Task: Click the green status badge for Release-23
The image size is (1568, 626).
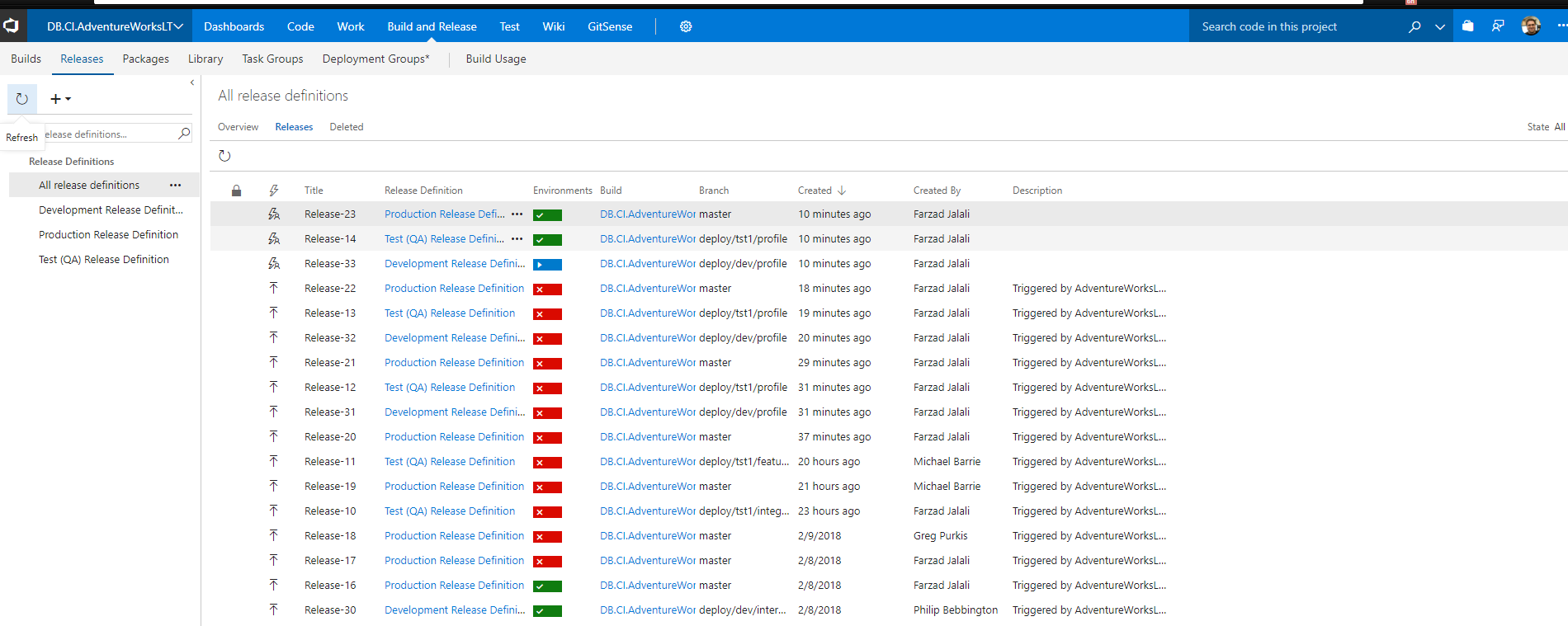Action: tap(547, 215)
